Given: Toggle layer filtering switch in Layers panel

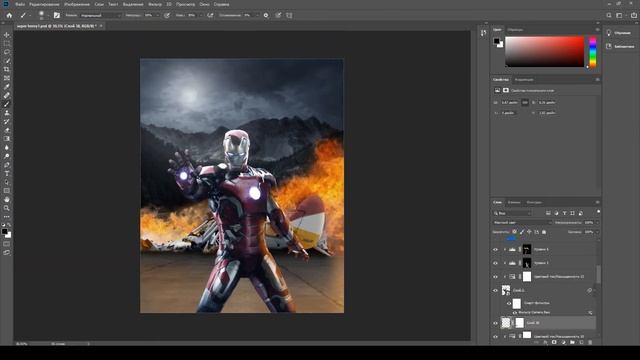Looking at the screenshot, I should (x=598, y=212).
